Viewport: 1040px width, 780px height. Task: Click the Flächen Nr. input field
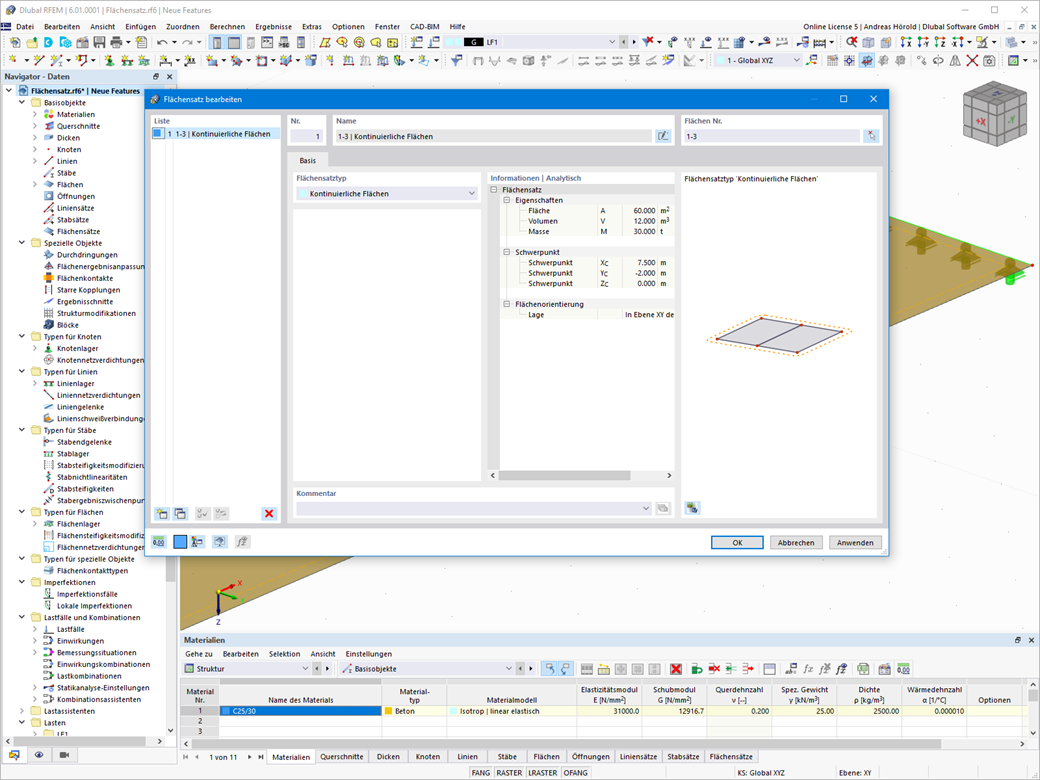pos(772,136)
